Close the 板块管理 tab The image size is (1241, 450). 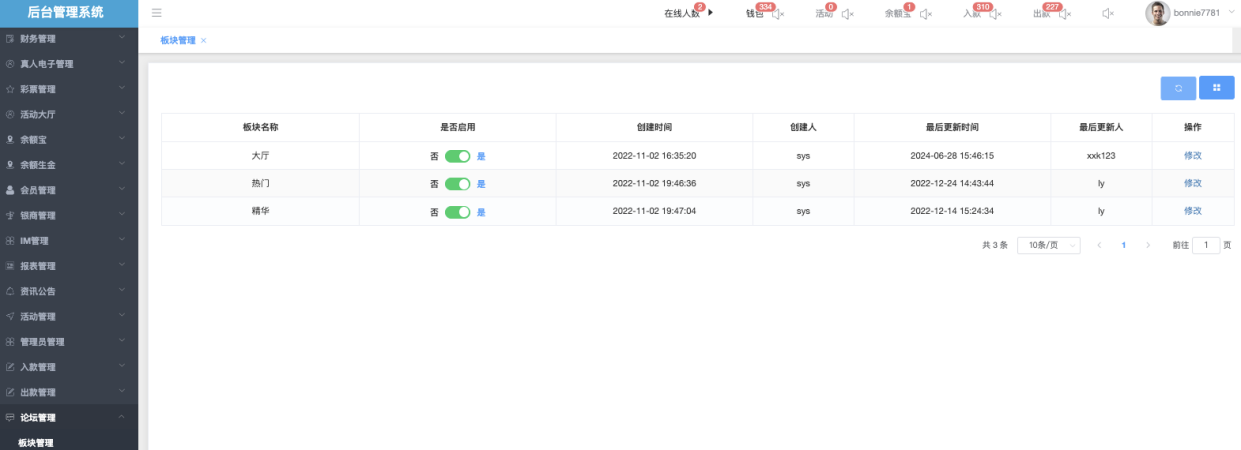tap(204, 41)
